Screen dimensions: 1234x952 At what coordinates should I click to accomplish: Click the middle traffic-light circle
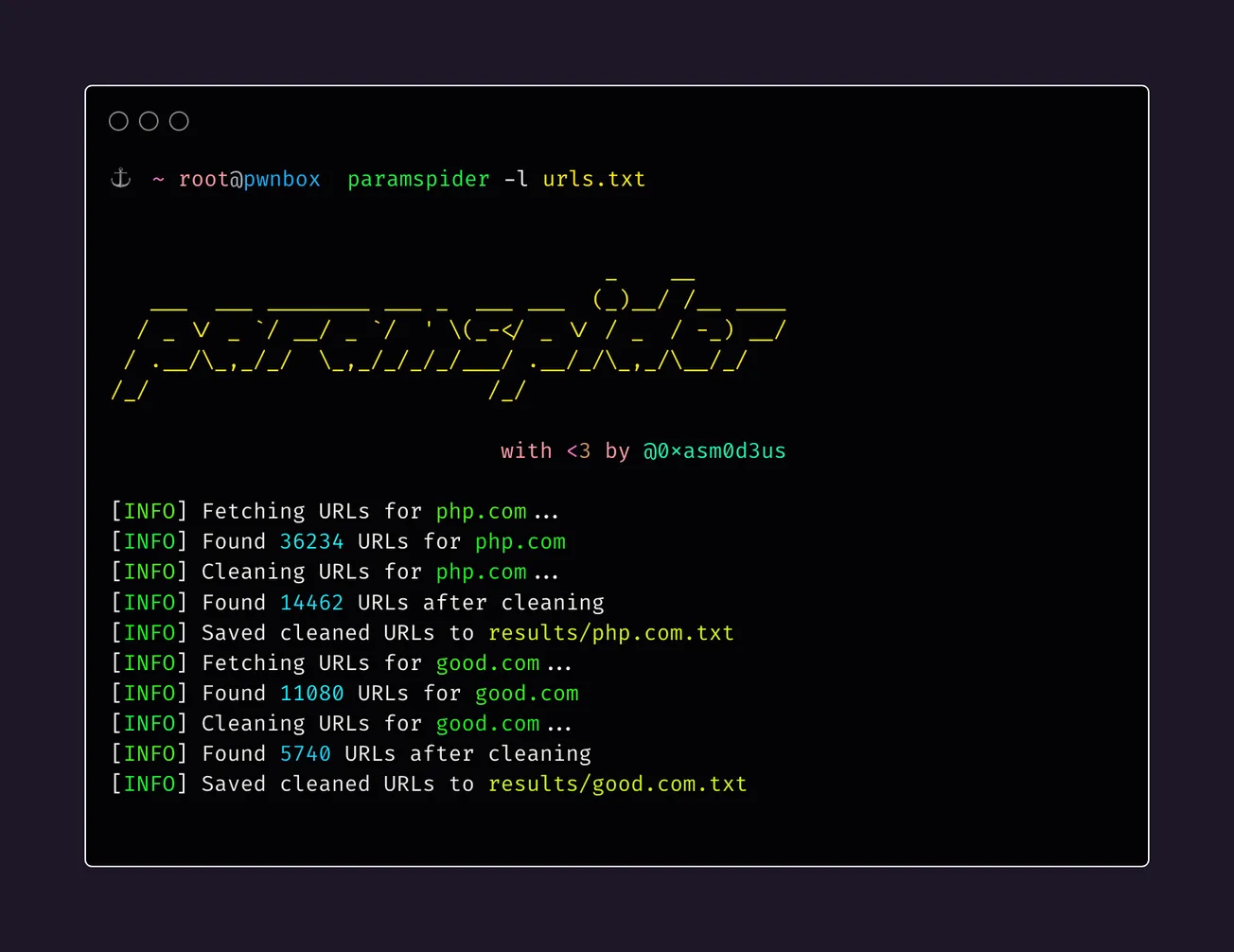point(149,120)
